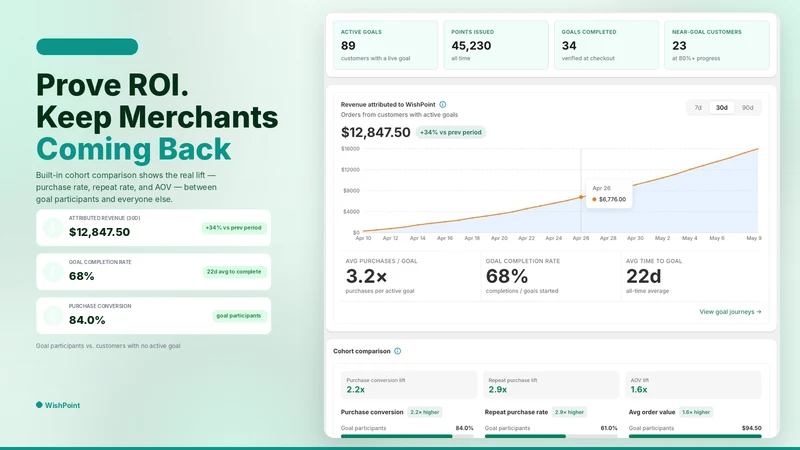The image size is (800, 450).
Task: Click the goal participants badge on left card
Action: click(238, 316)
